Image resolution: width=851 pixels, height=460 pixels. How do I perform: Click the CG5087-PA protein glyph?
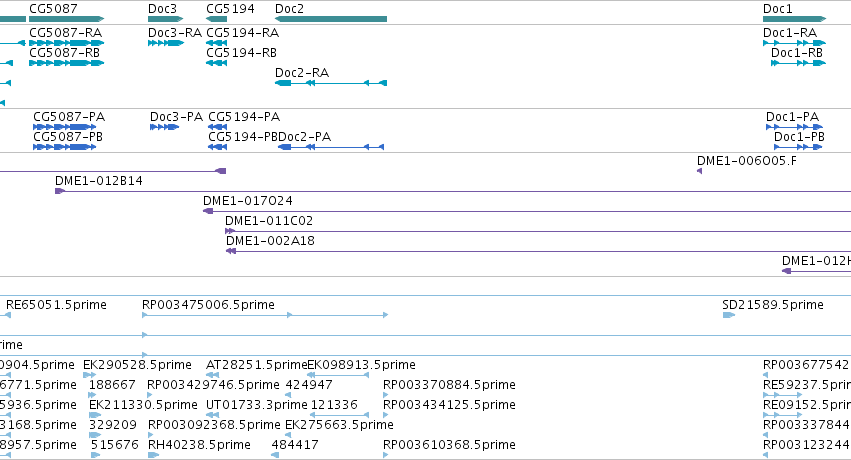point(65,127)
